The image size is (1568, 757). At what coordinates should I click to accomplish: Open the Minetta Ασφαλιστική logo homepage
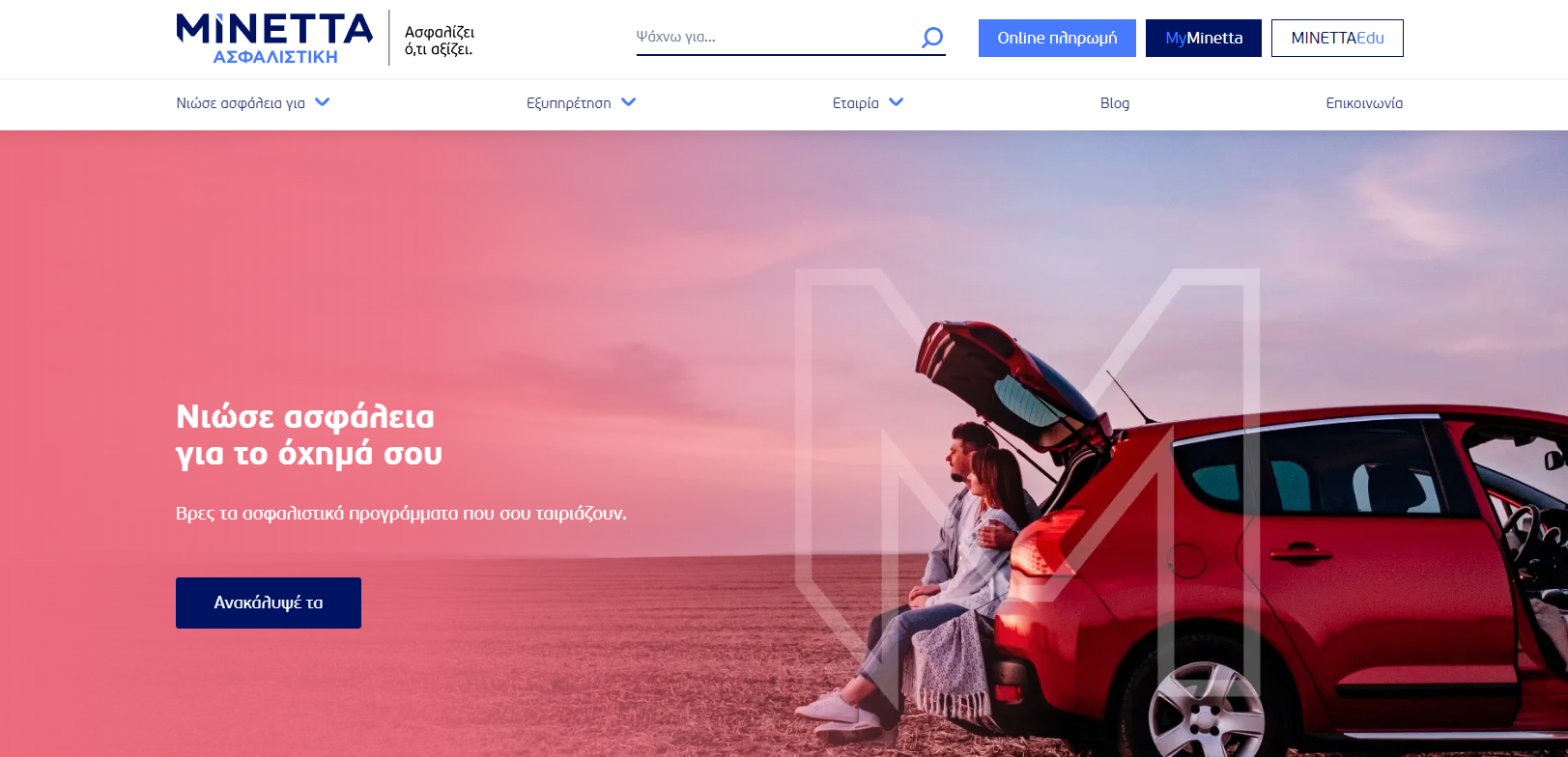(274, 39)
